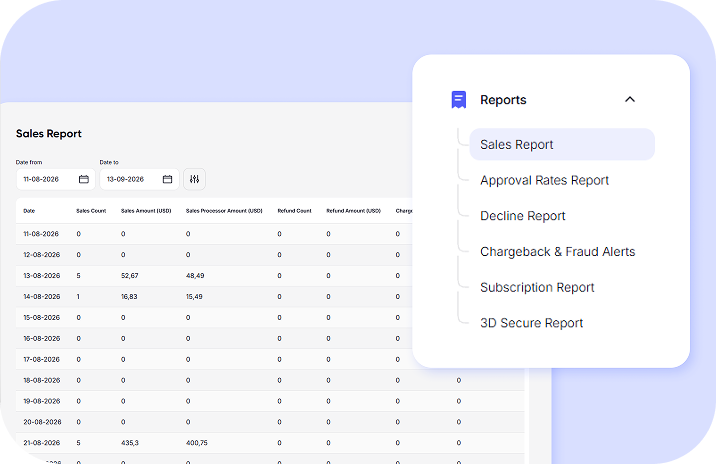The width and height of the screenshot is (716, 464).
Task: Select the 16-08-2026 date cell
Action: (x=42, y=338)
